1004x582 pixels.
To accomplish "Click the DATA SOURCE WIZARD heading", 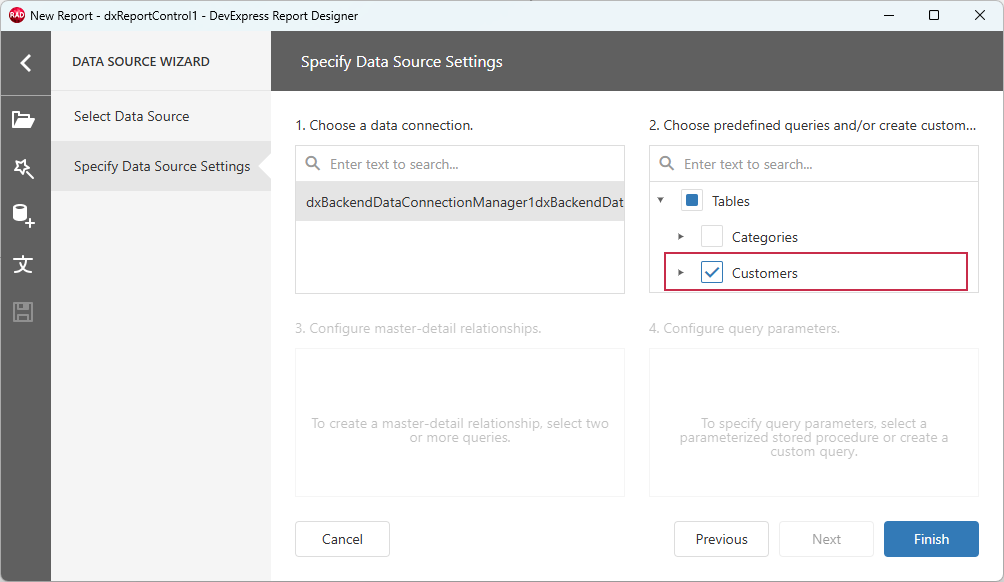I will pyautogui.click(x=141, y=61).
